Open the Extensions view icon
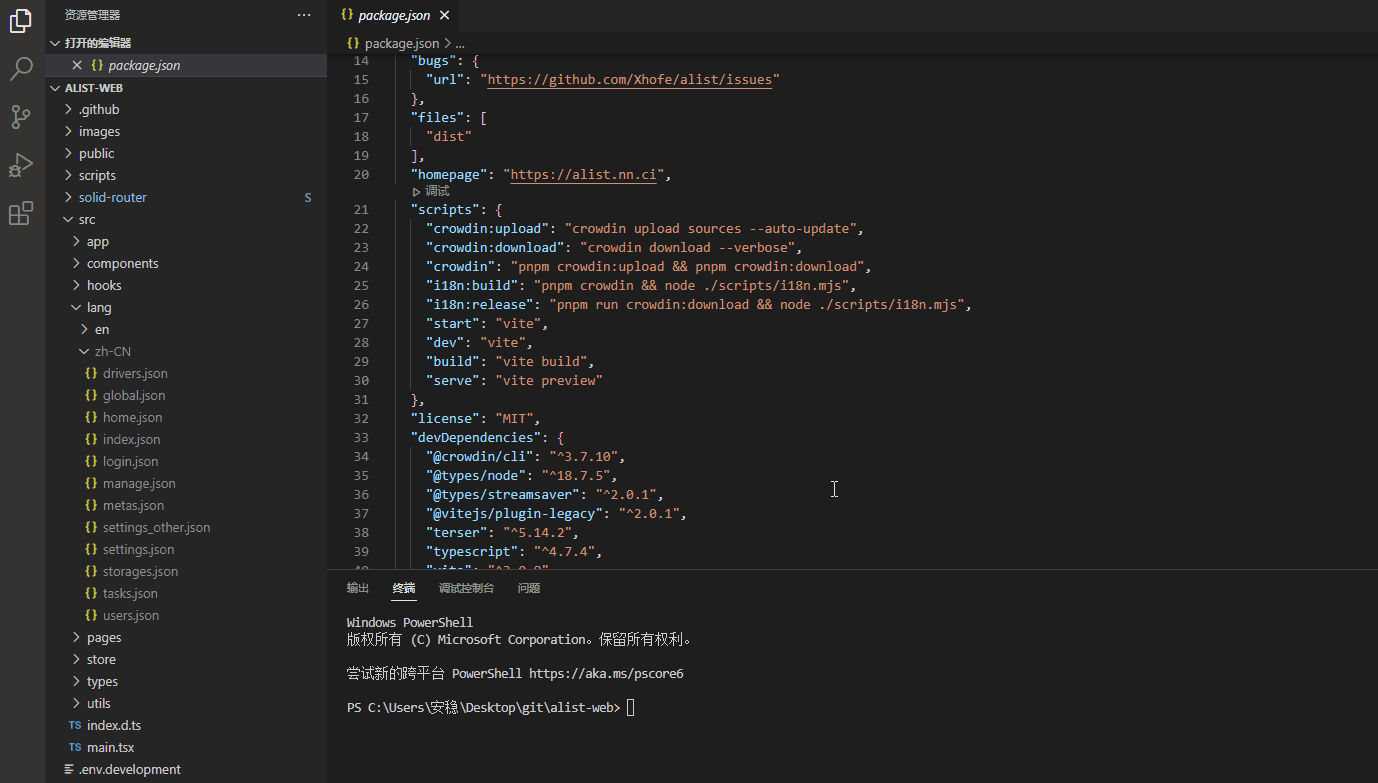The height and width of the screenshot is (783, 1378). [21, 213]
